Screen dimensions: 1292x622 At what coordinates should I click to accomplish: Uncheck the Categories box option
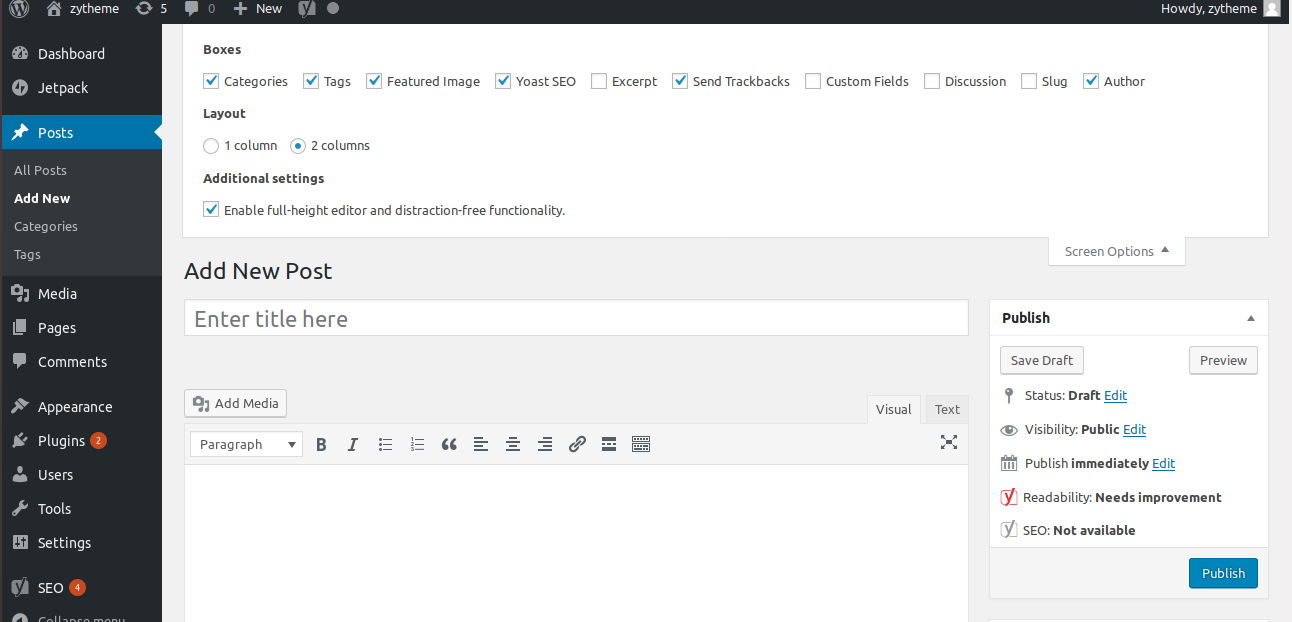click(211, 81)
